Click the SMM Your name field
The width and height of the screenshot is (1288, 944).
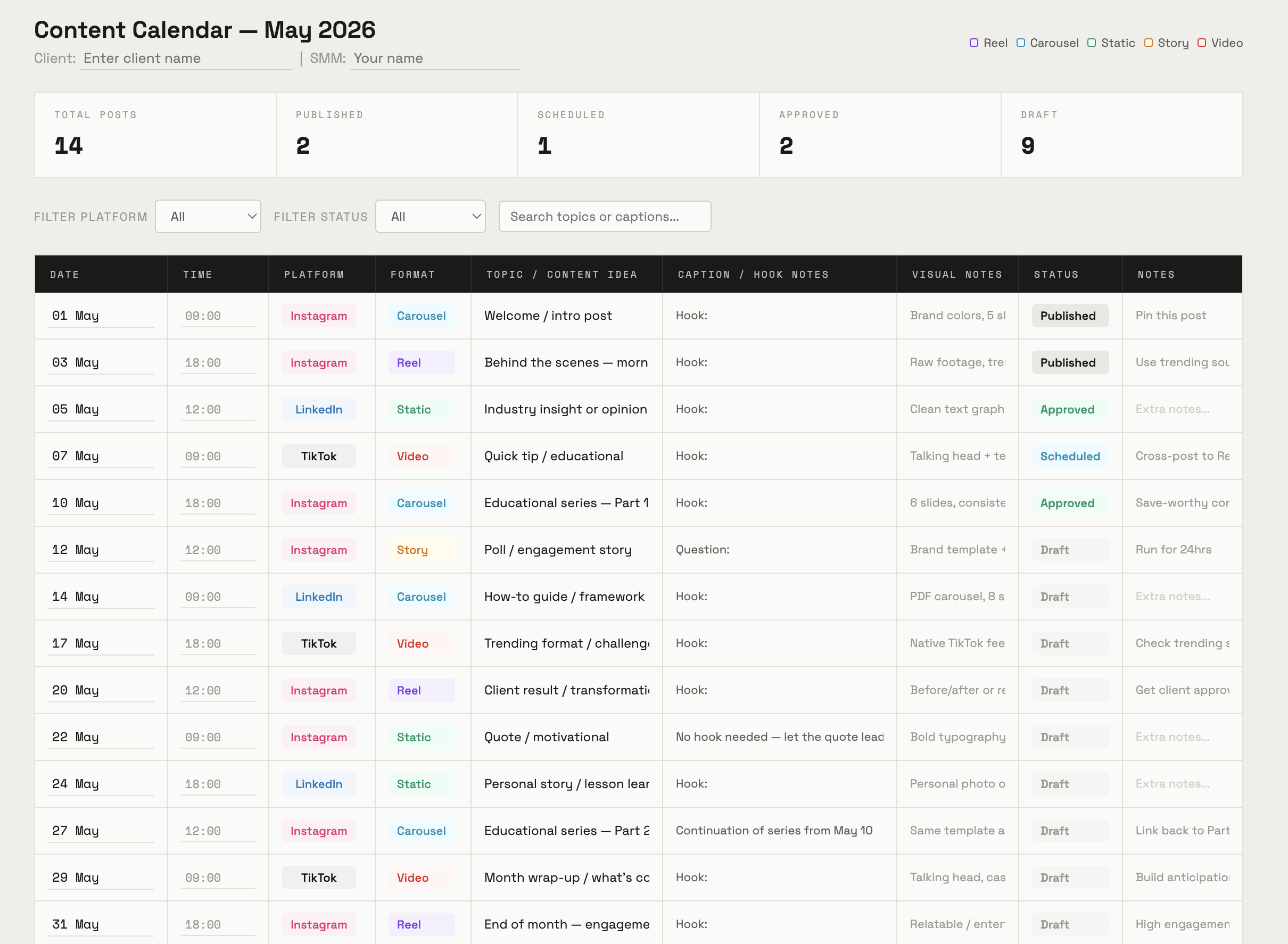434,59
